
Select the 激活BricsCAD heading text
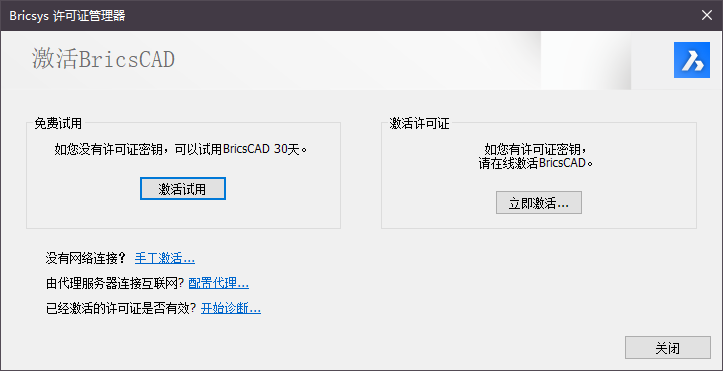[103, 60]
